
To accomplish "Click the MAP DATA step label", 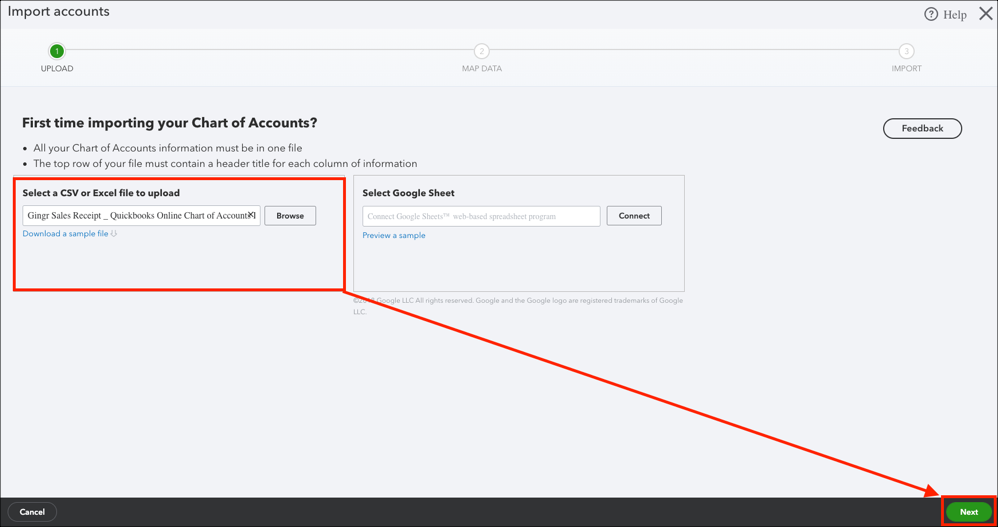I will (482, 69).
